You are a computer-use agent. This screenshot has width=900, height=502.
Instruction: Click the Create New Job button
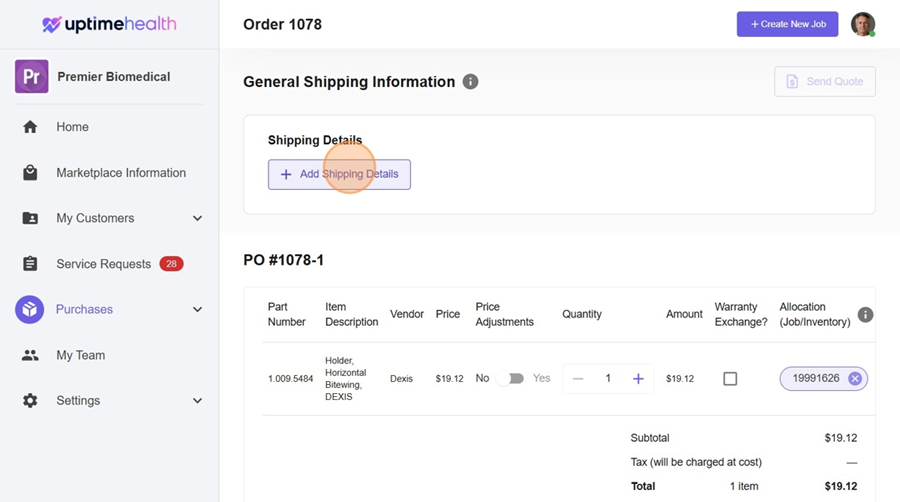[x=787, y=24]
